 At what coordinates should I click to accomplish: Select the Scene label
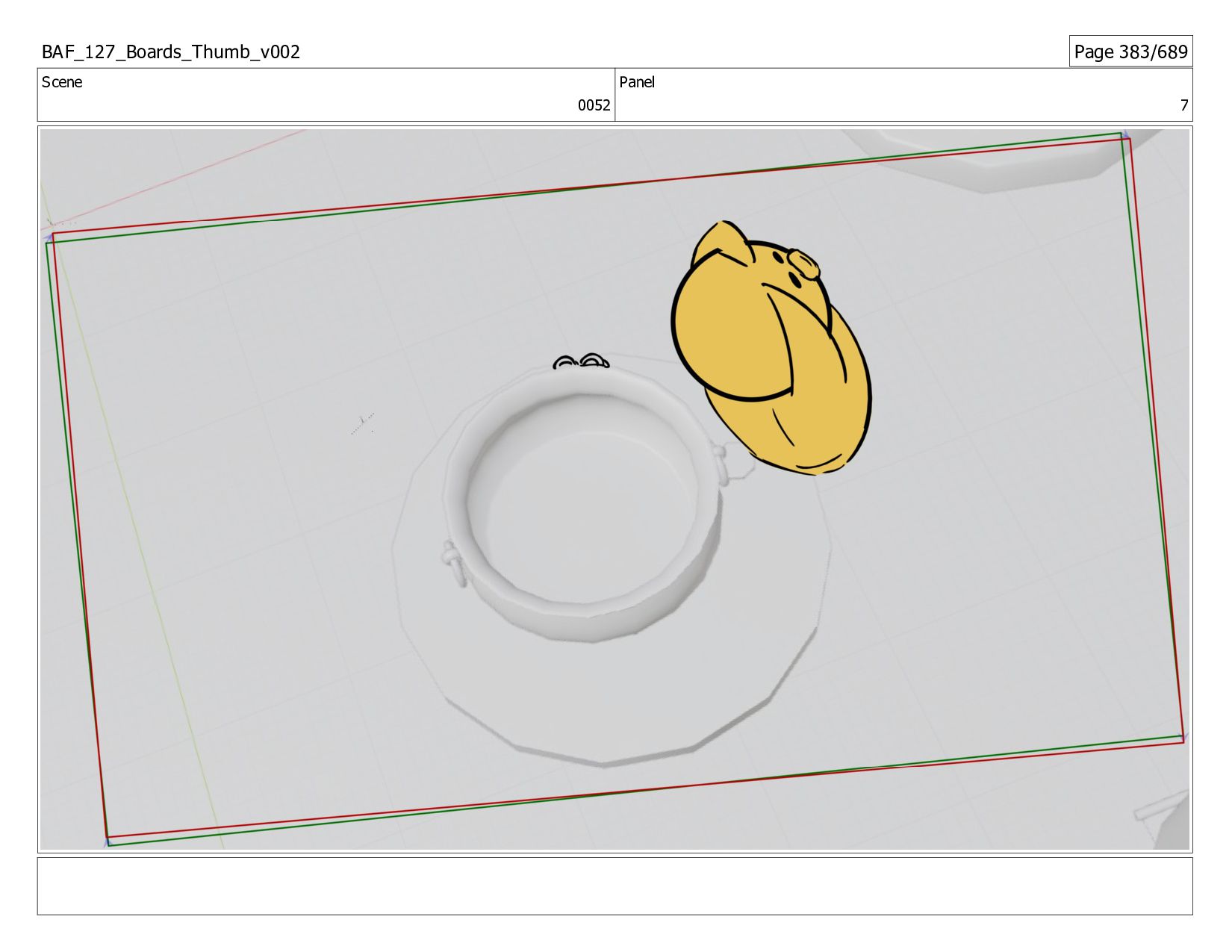point(62,82)
